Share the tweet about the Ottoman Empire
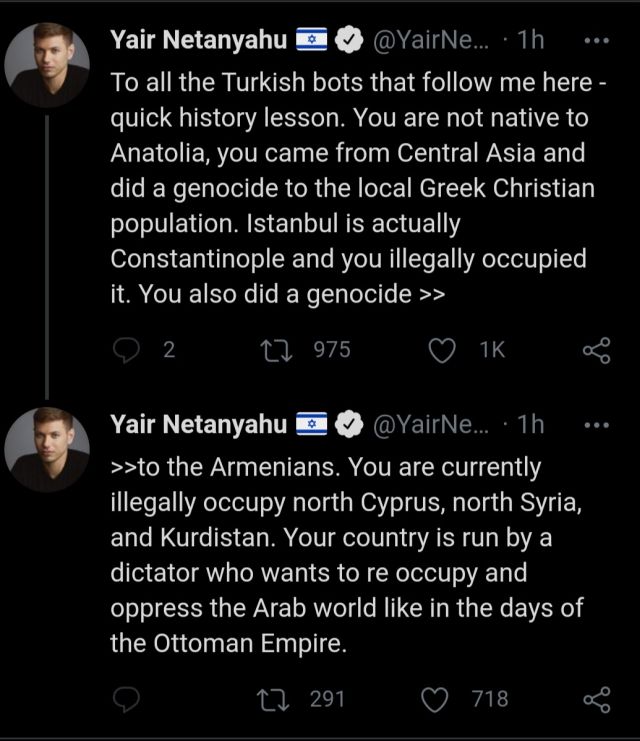The image size is (640, 741). pos(596,698)
